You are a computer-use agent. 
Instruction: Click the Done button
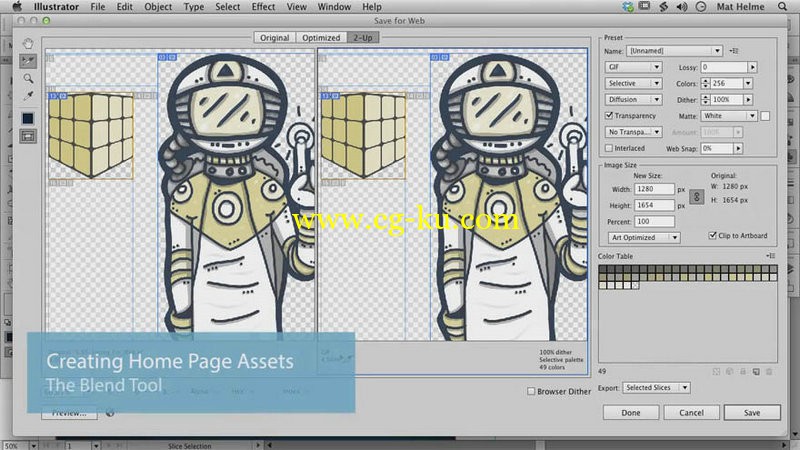click(x=631, y=412)
